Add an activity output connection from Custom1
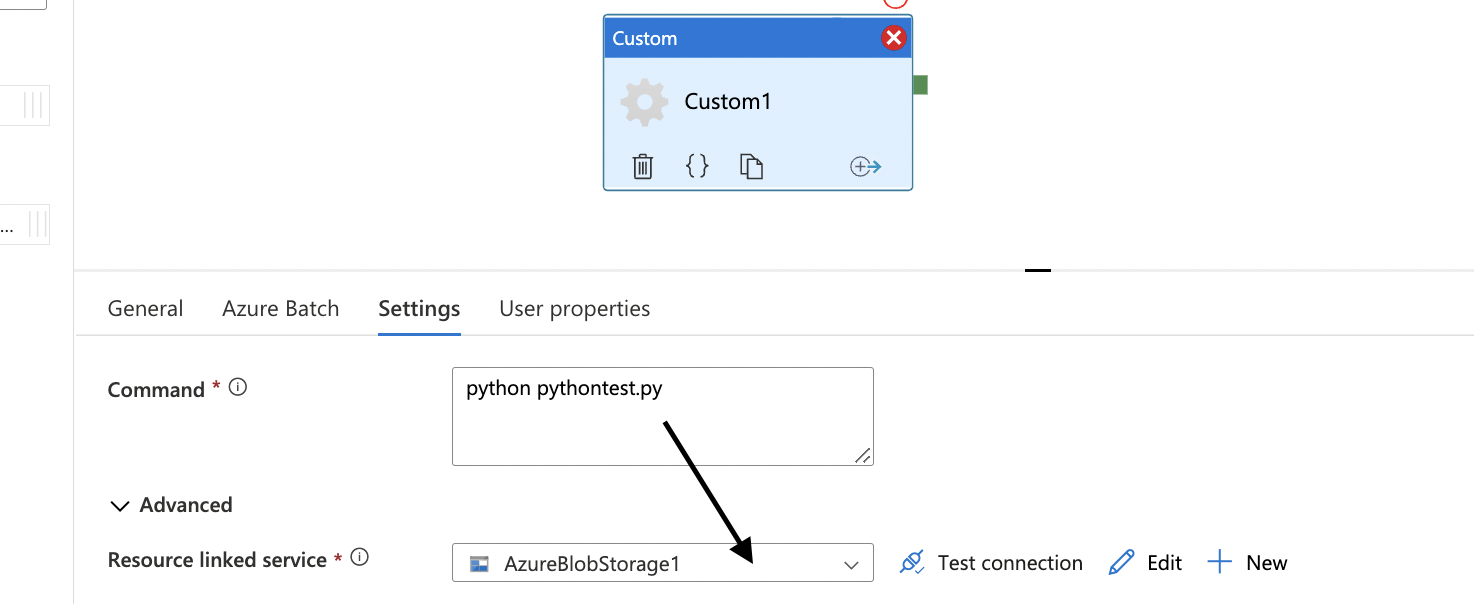 864,166
